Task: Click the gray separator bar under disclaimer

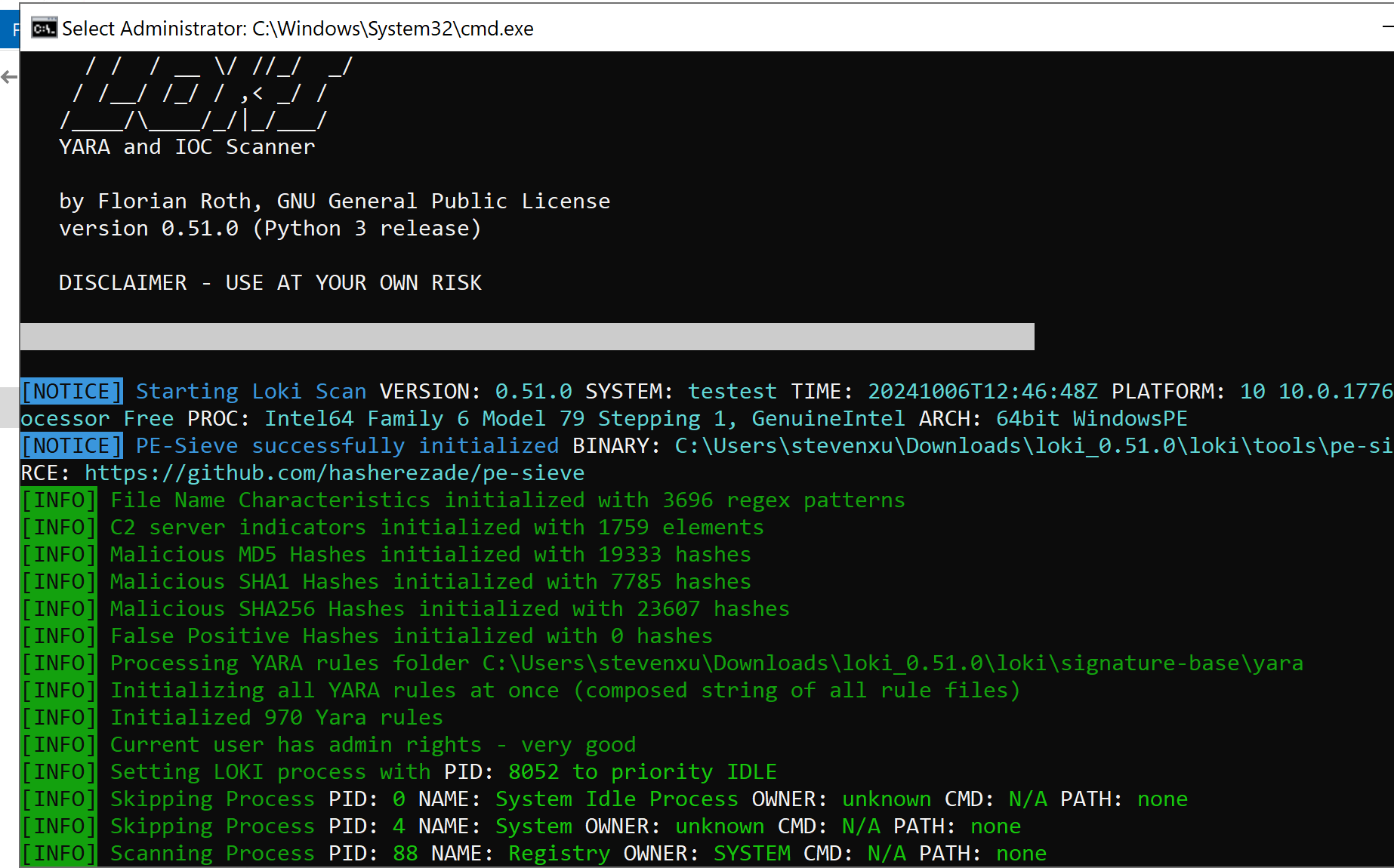Action: [527, 337]
